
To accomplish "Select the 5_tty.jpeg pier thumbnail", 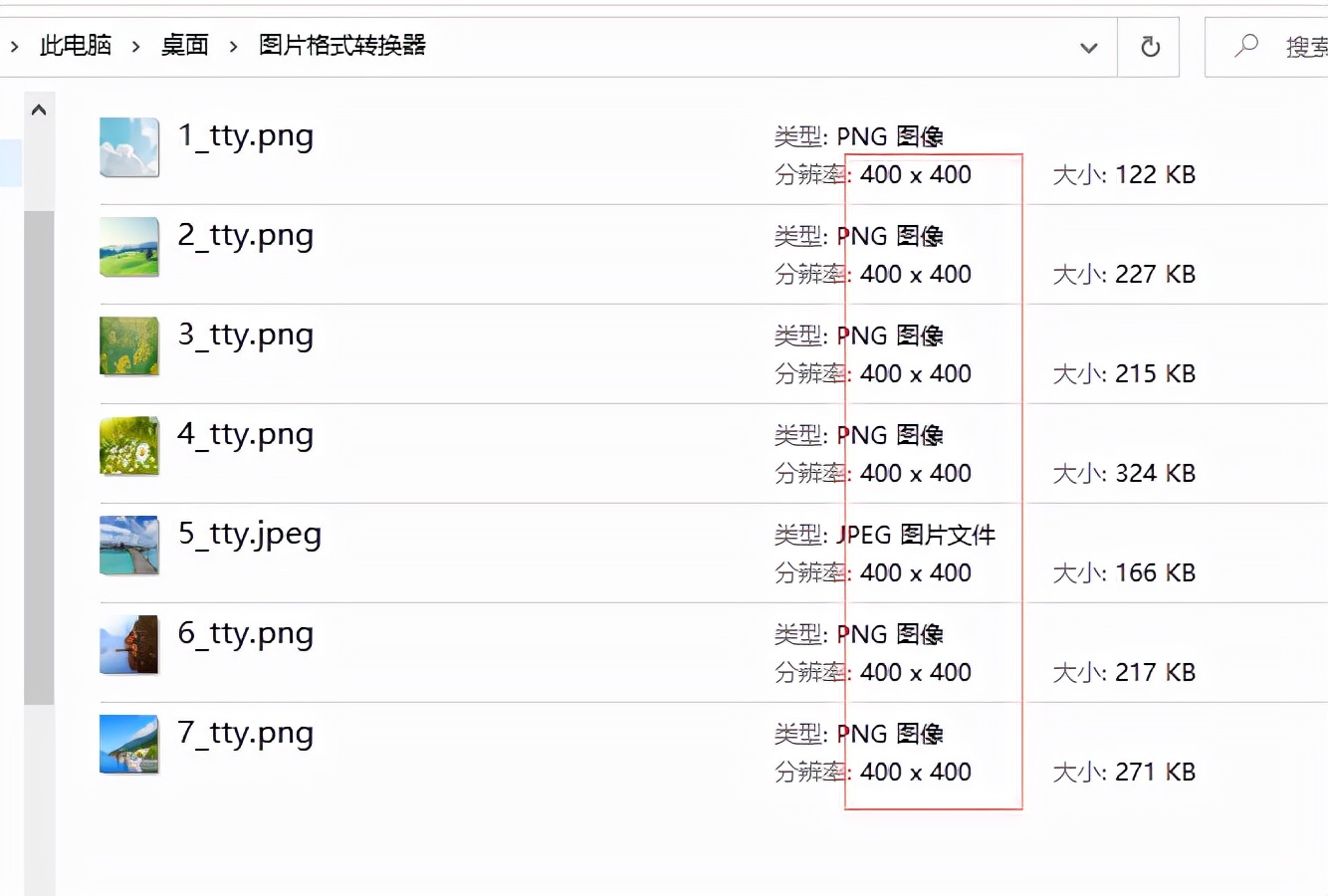I will pos(129,546).
